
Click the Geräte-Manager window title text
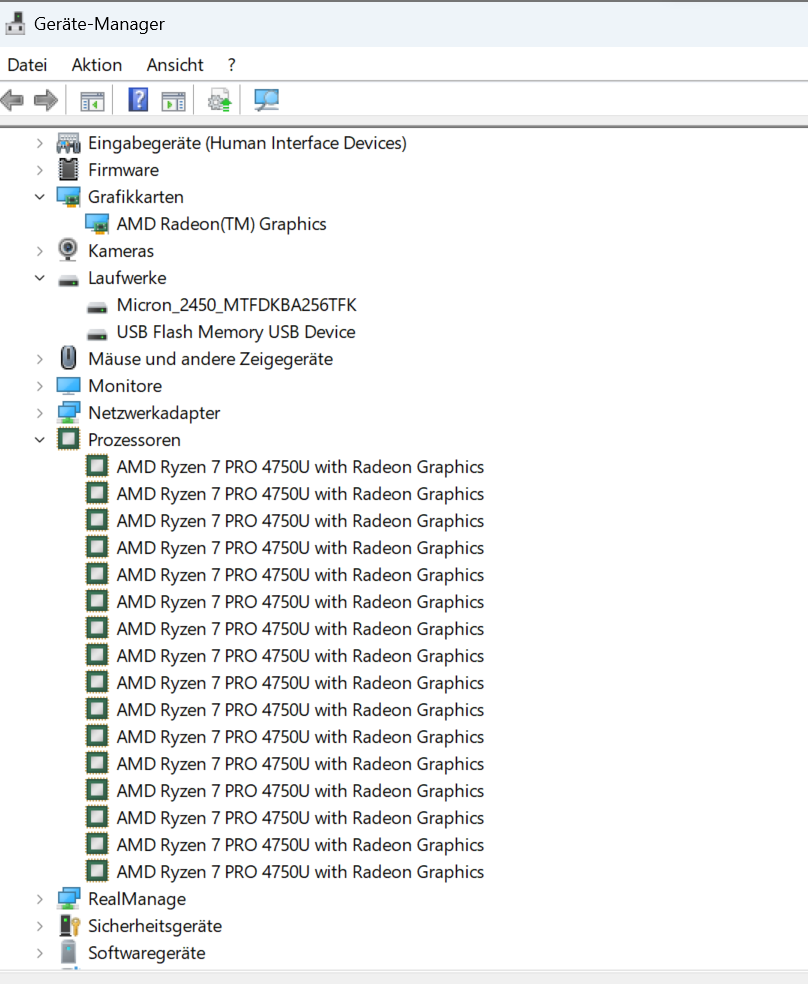pos(99,24)
